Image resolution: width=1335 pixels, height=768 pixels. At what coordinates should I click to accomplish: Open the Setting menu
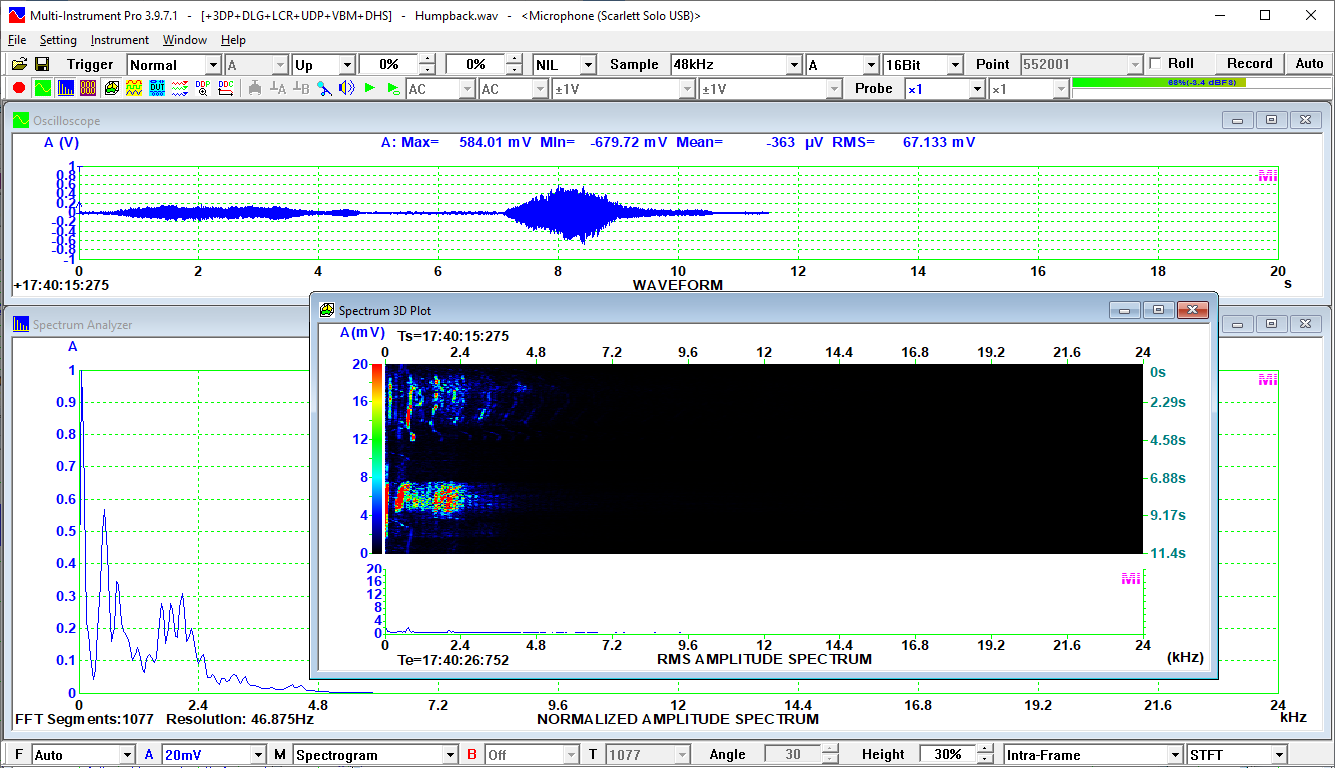tap(58, 40)
